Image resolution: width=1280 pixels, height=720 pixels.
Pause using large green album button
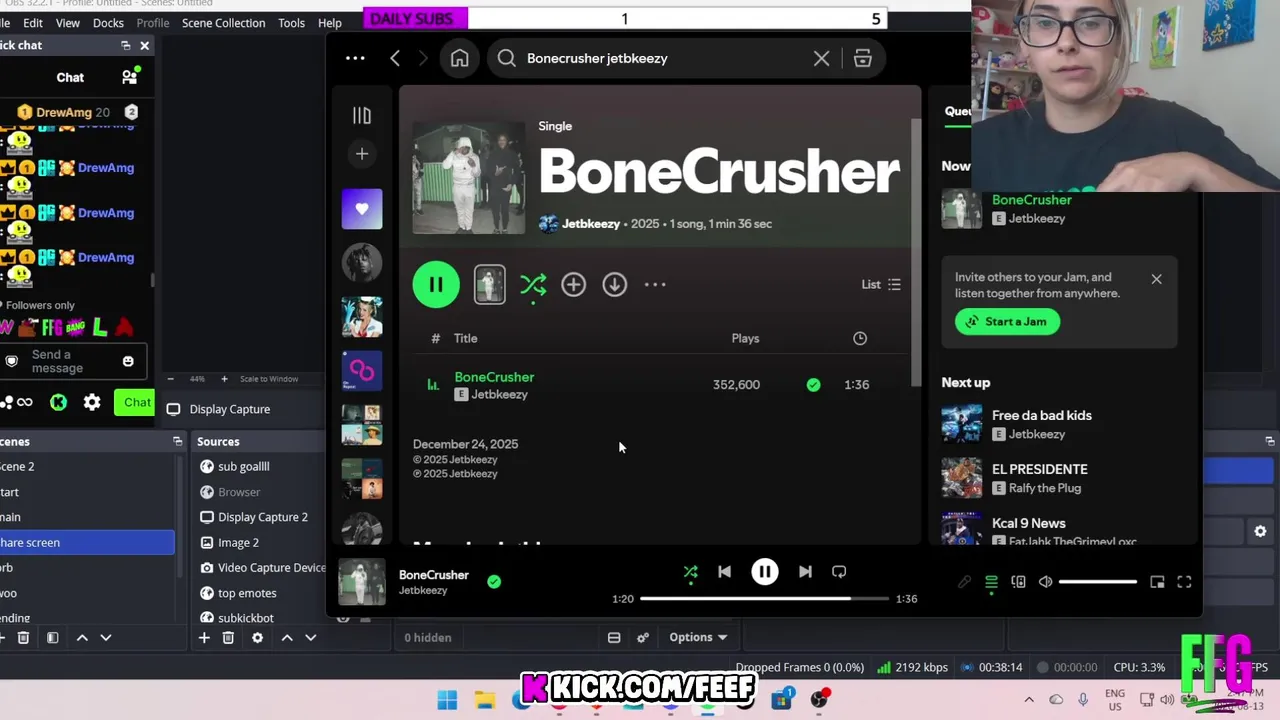click(x=436, y=285)
